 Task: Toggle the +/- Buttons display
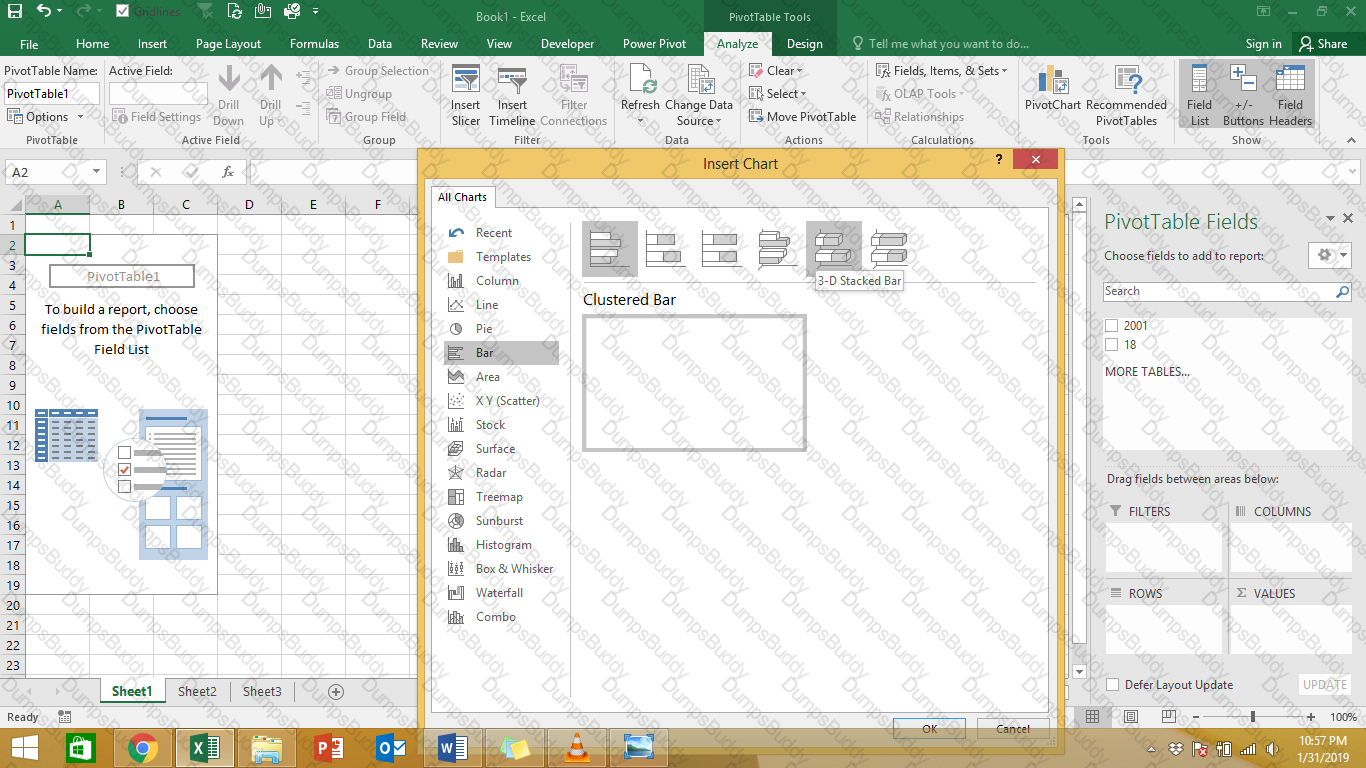pyautogui.click(x=1243, y=96)
